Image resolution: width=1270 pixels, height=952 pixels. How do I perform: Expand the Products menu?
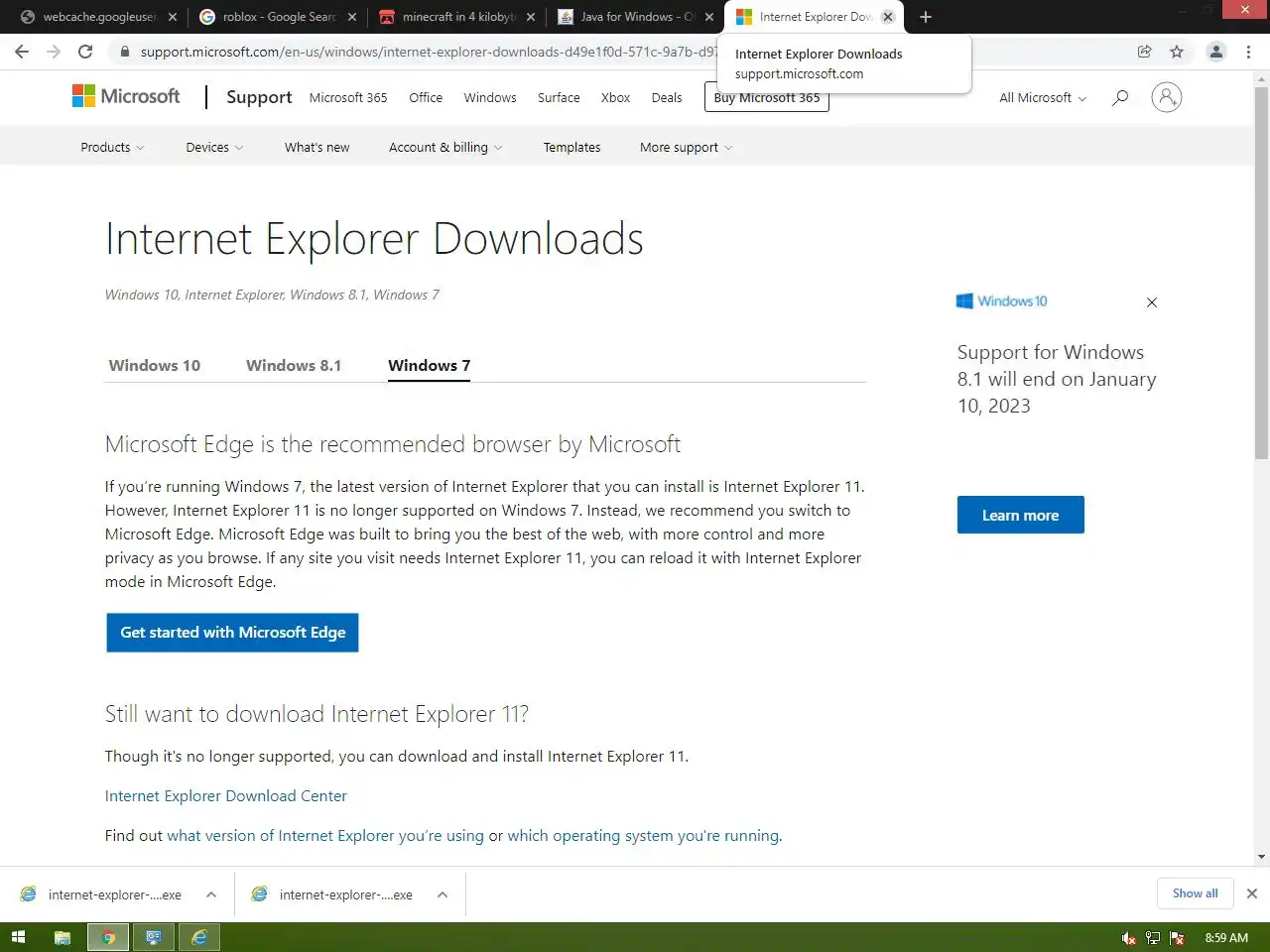[112, 147]
